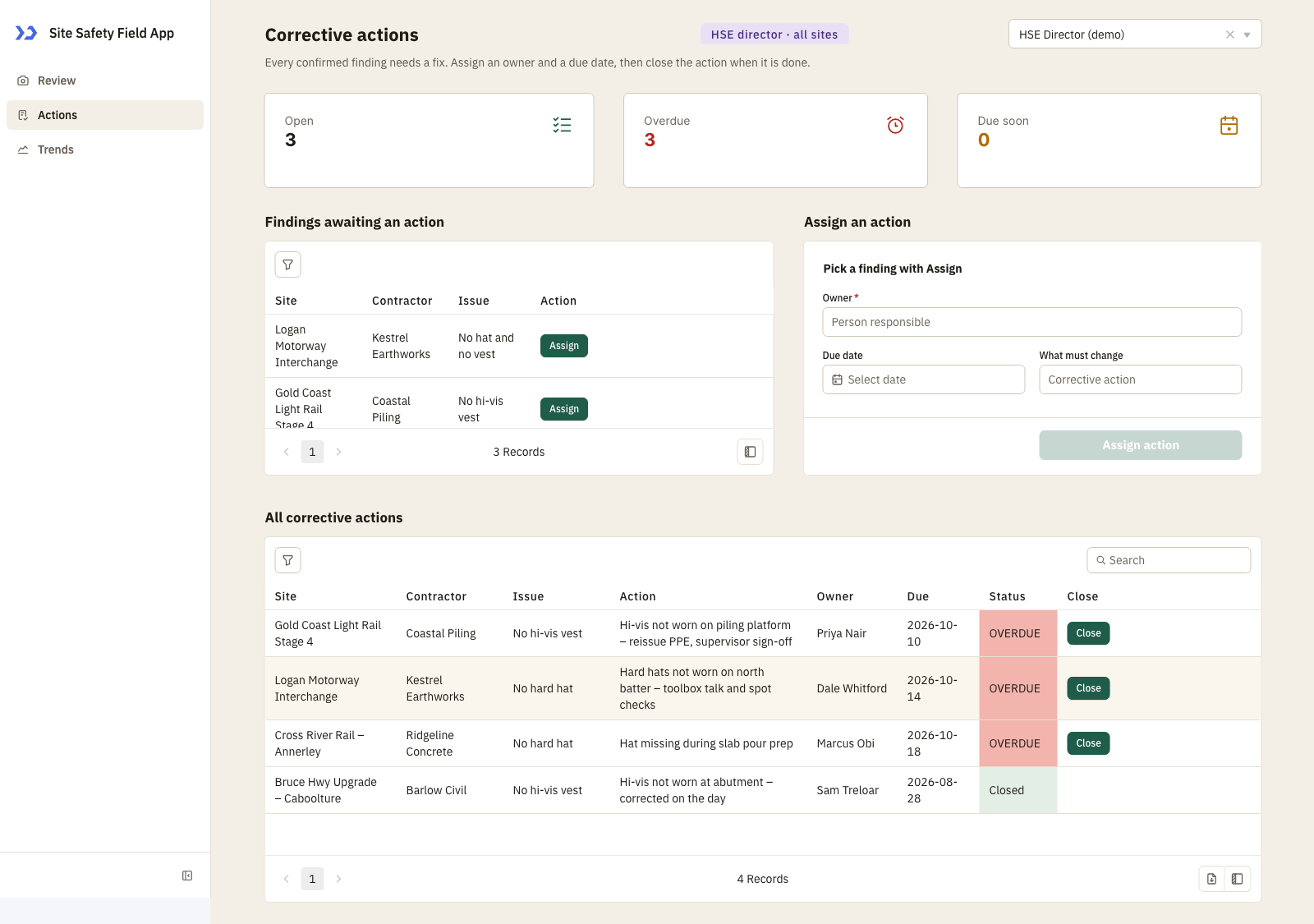This screenshot has width=1314, height=924.
Task: Open the Due date picker
Action: coord(923,379)
